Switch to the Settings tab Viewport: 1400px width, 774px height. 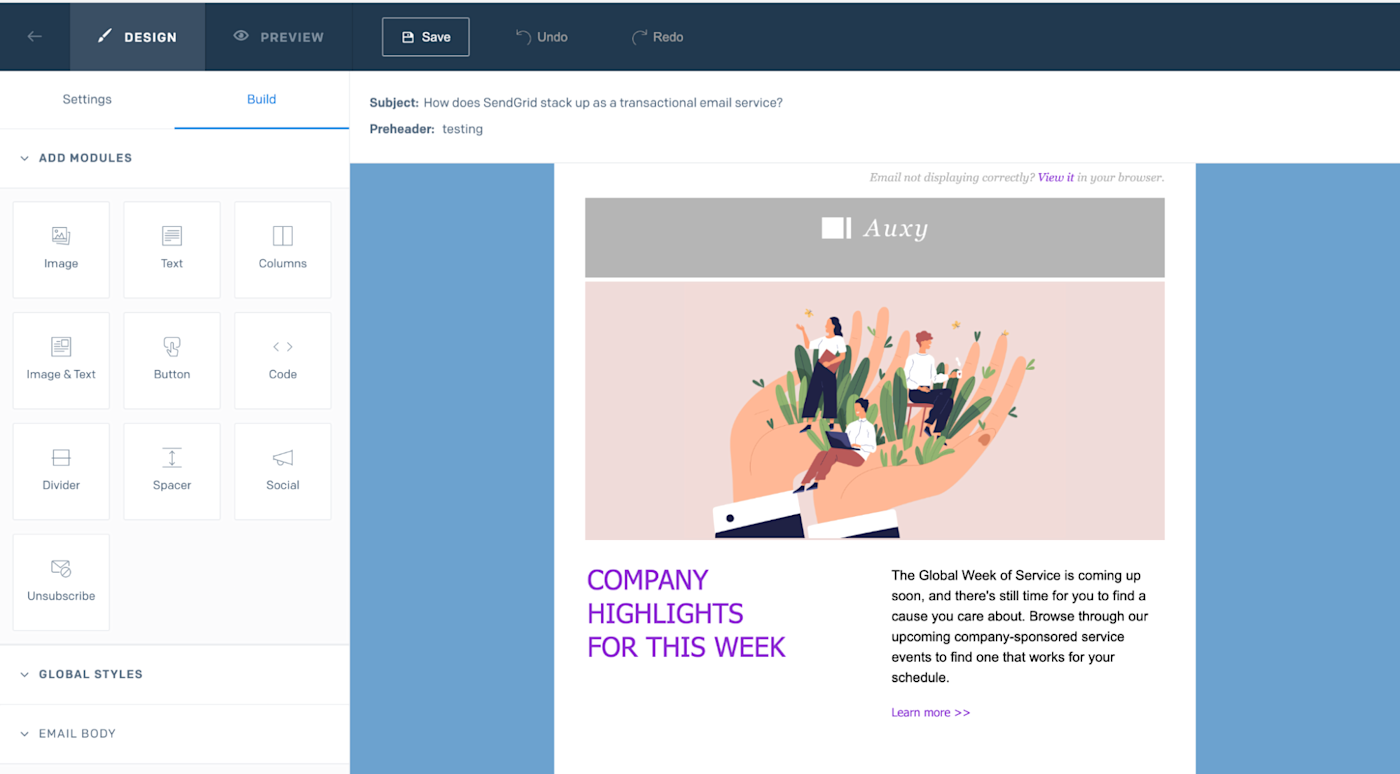click(x=87, y=99)
